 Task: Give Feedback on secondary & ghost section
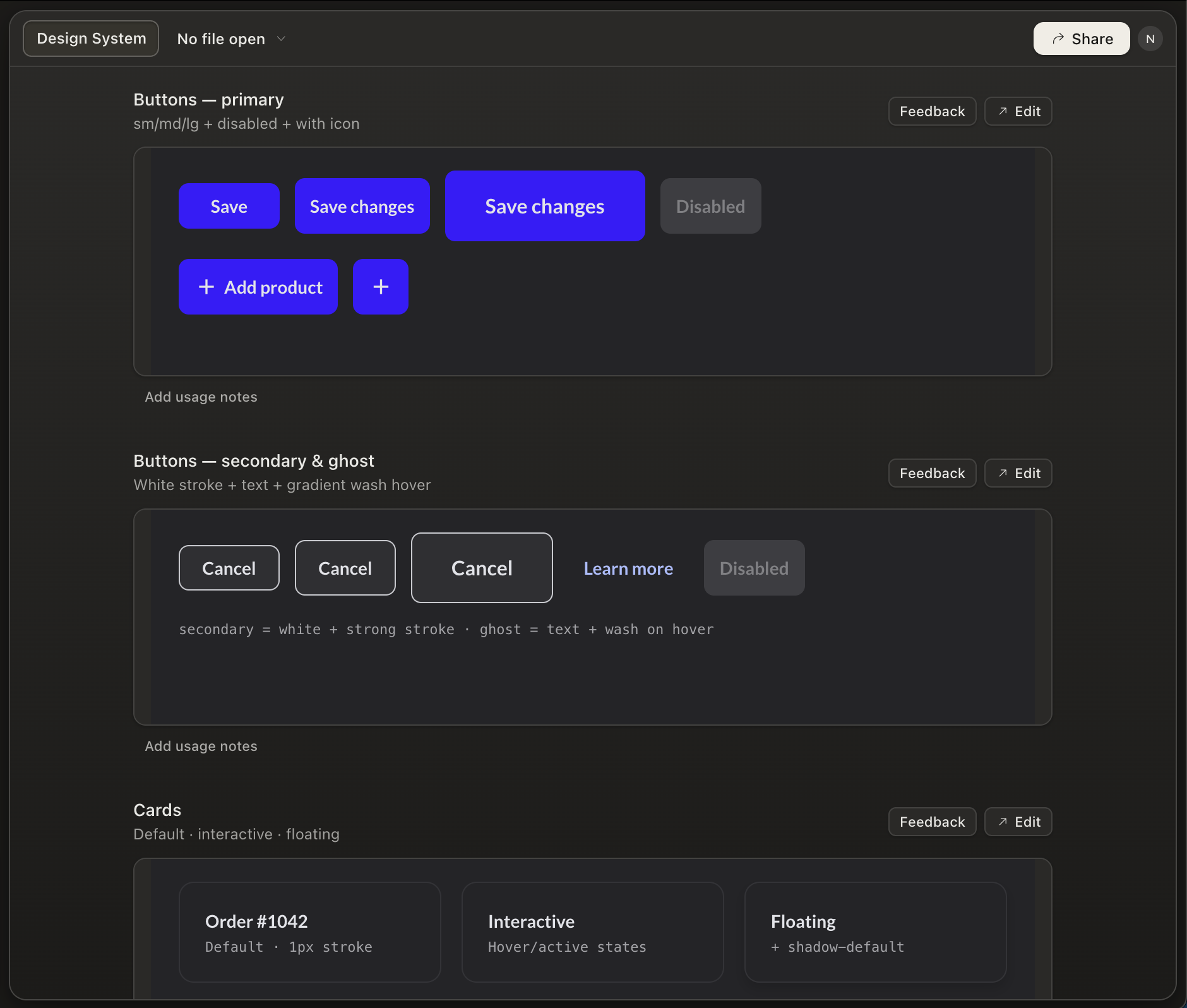(932, 474)
